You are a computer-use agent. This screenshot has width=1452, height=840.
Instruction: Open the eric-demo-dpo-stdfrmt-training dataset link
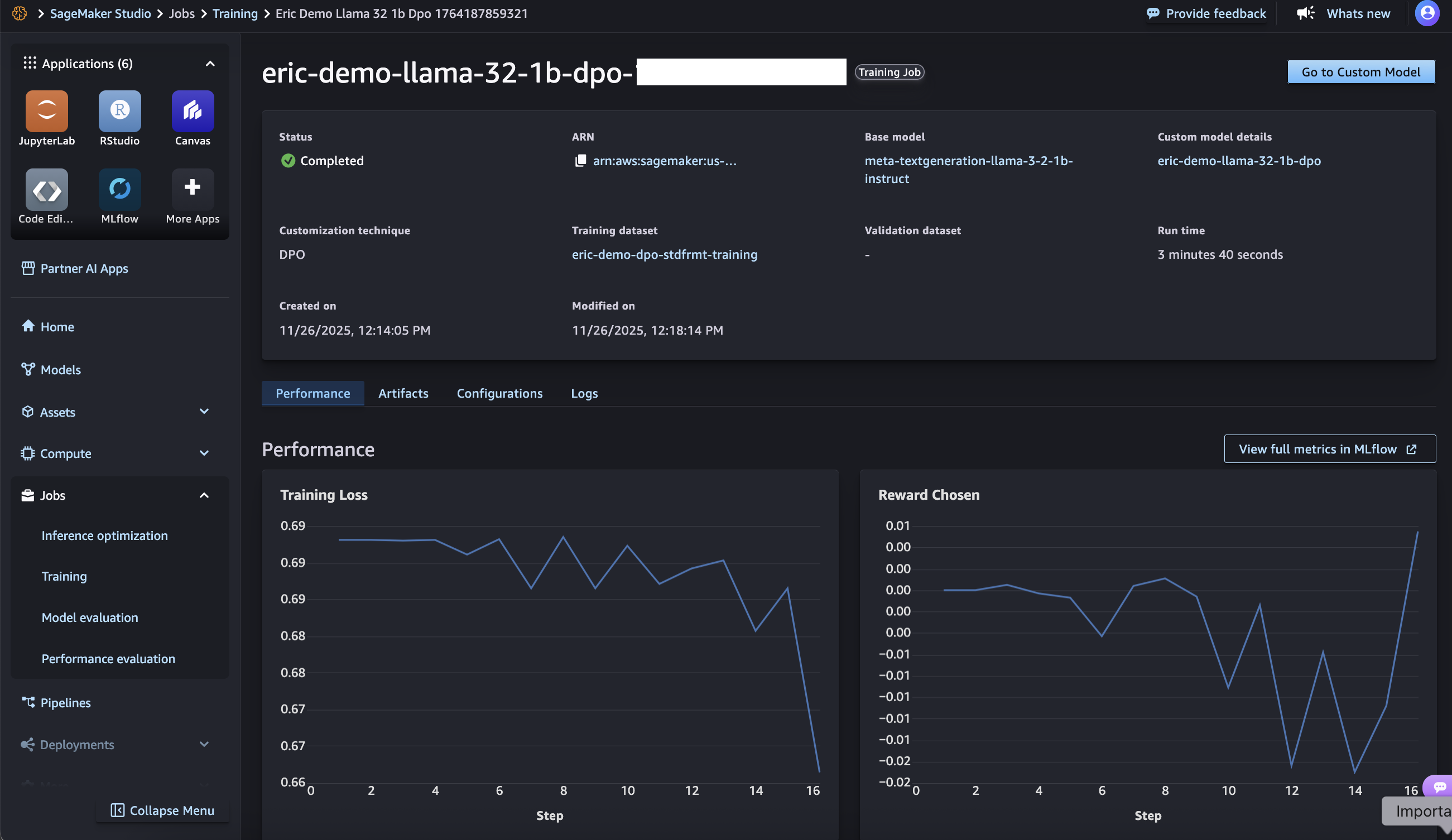[665, 254]
